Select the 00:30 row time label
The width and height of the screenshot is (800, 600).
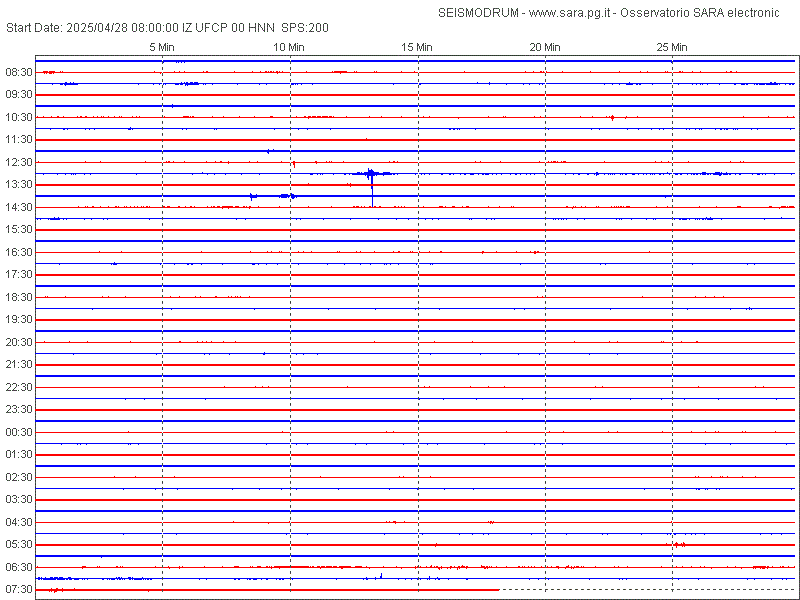pyautogui.click(x=19, y=432)
